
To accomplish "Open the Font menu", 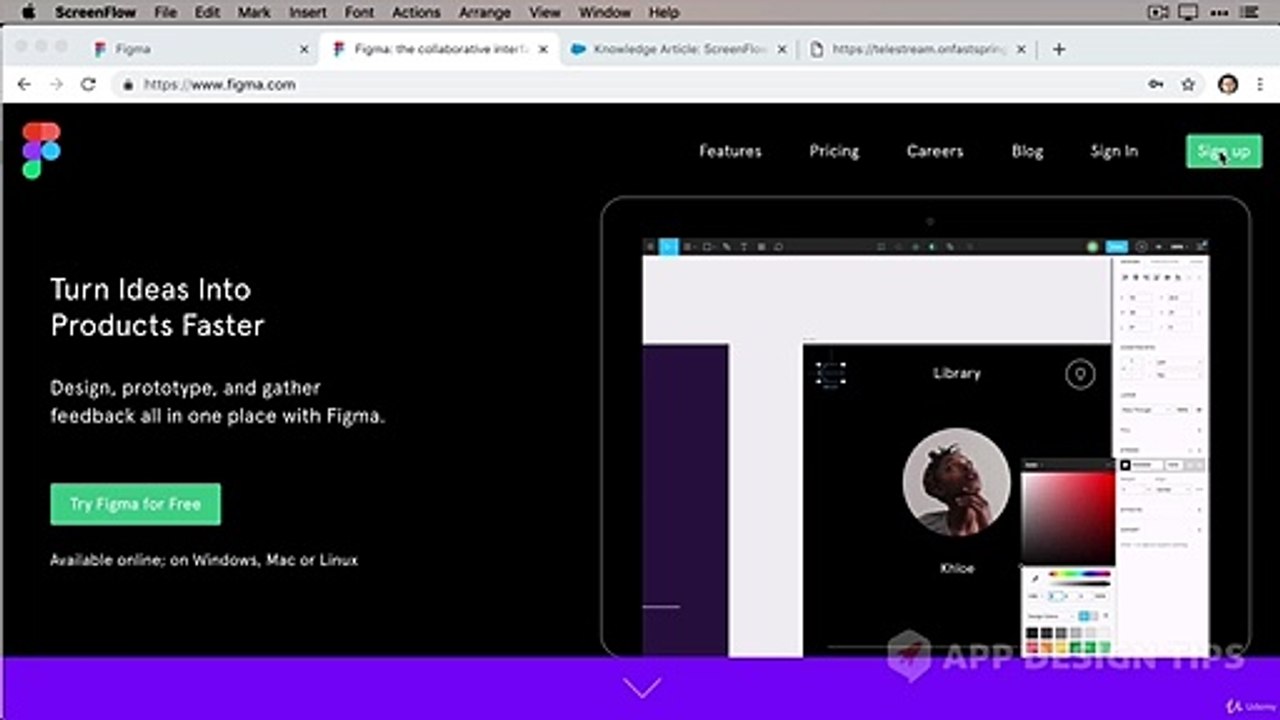I will 359,12.
